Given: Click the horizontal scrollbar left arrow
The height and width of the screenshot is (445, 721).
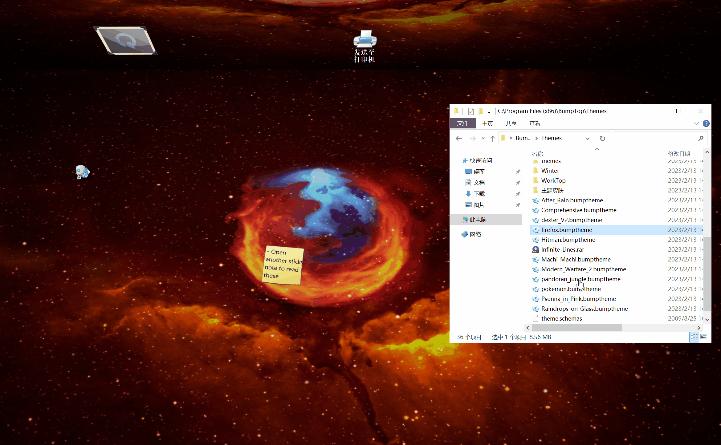Looking at the screenshot, I should [528, 328].
